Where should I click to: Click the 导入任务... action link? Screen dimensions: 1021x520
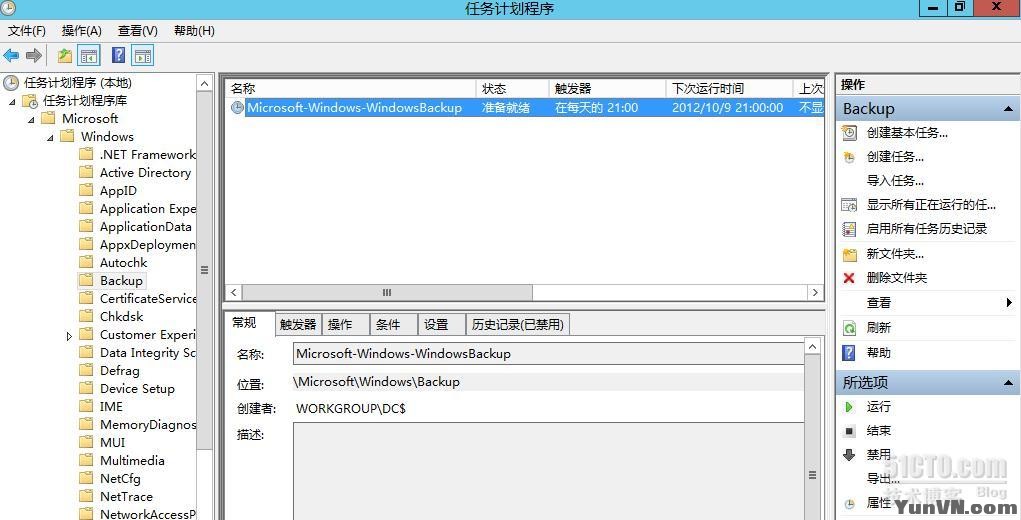coord(895,181)
